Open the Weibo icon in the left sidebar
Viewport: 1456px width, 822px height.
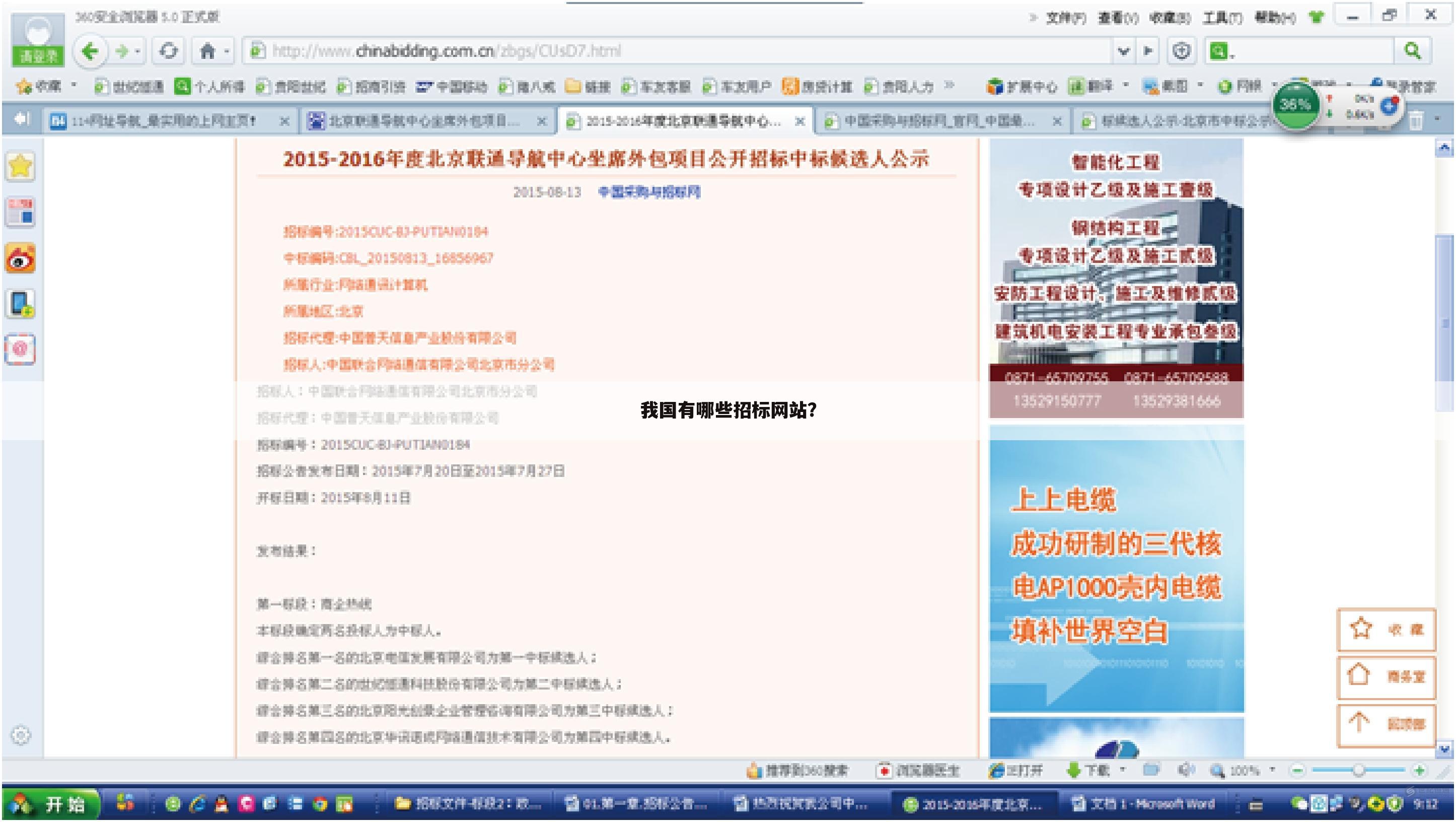pyautogui.click(x=20, y=257)
